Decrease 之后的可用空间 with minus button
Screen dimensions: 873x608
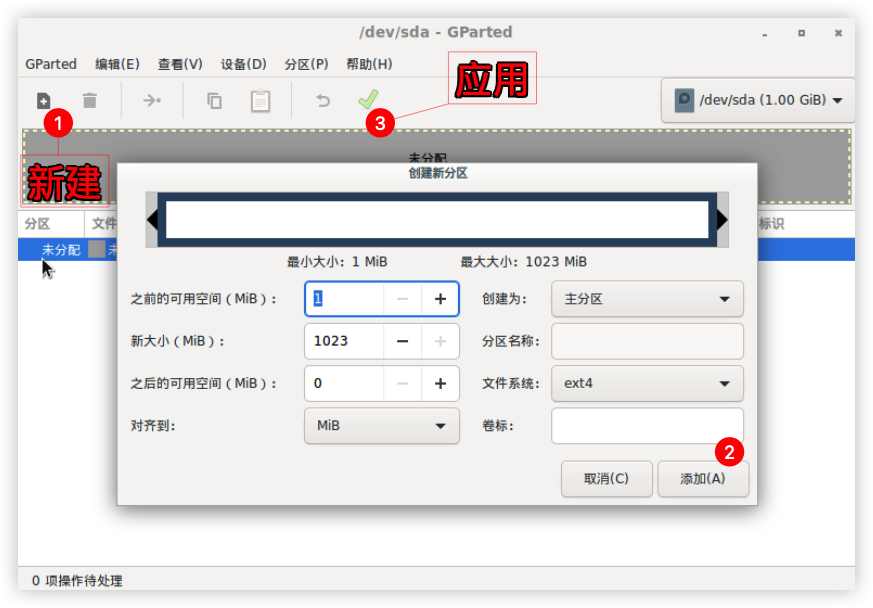click(402, 383)
